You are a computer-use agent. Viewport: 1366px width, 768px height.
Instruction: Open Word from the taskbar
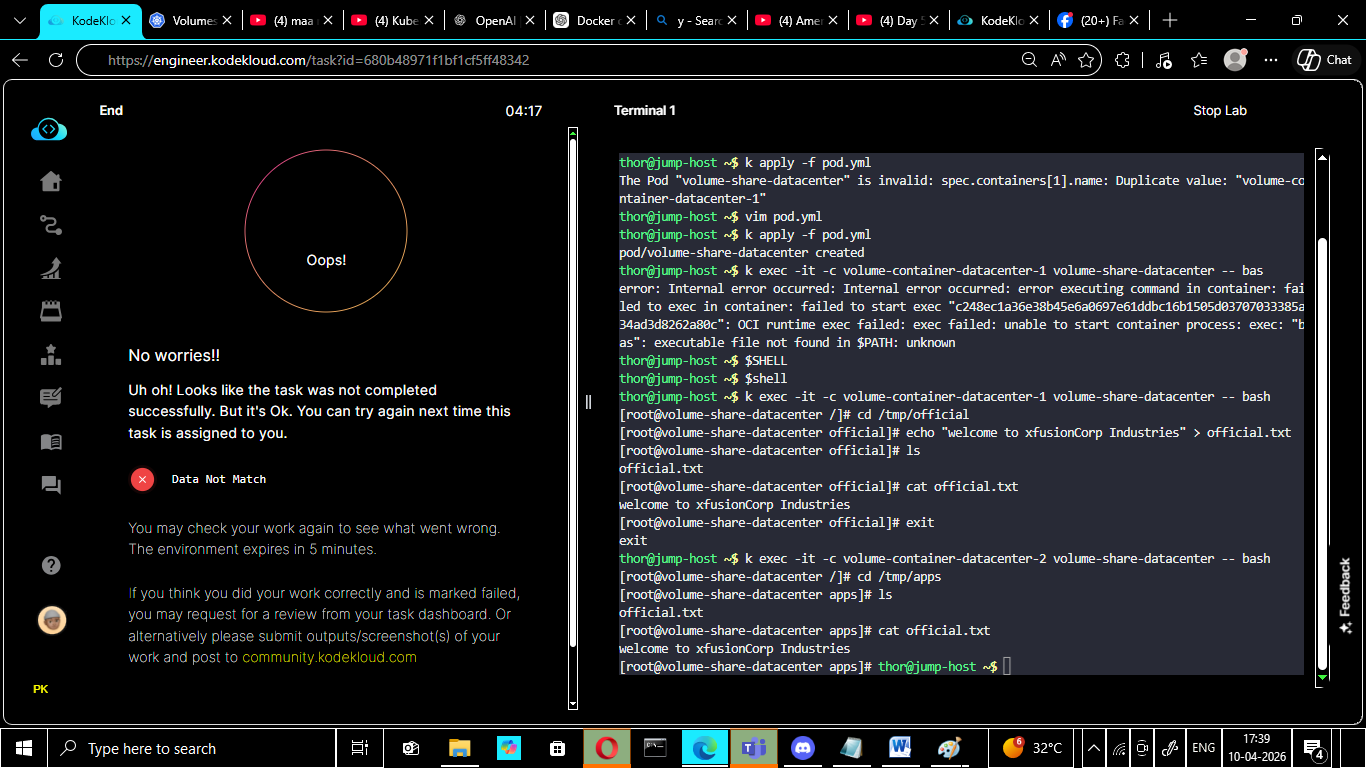[899, 748]
